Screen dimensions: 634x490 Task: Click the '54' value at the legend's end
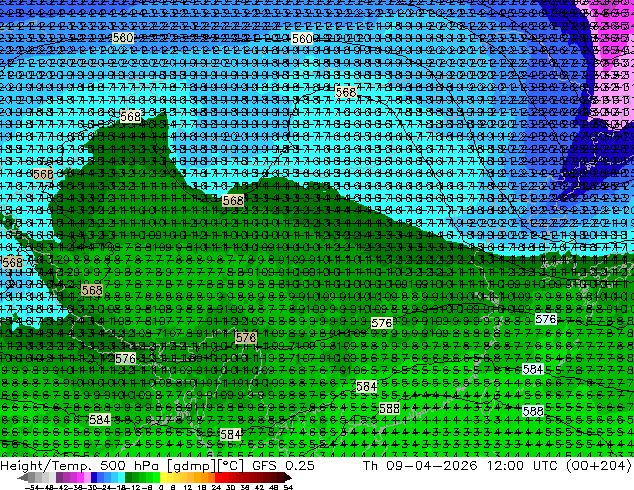[x=287, y=488]
